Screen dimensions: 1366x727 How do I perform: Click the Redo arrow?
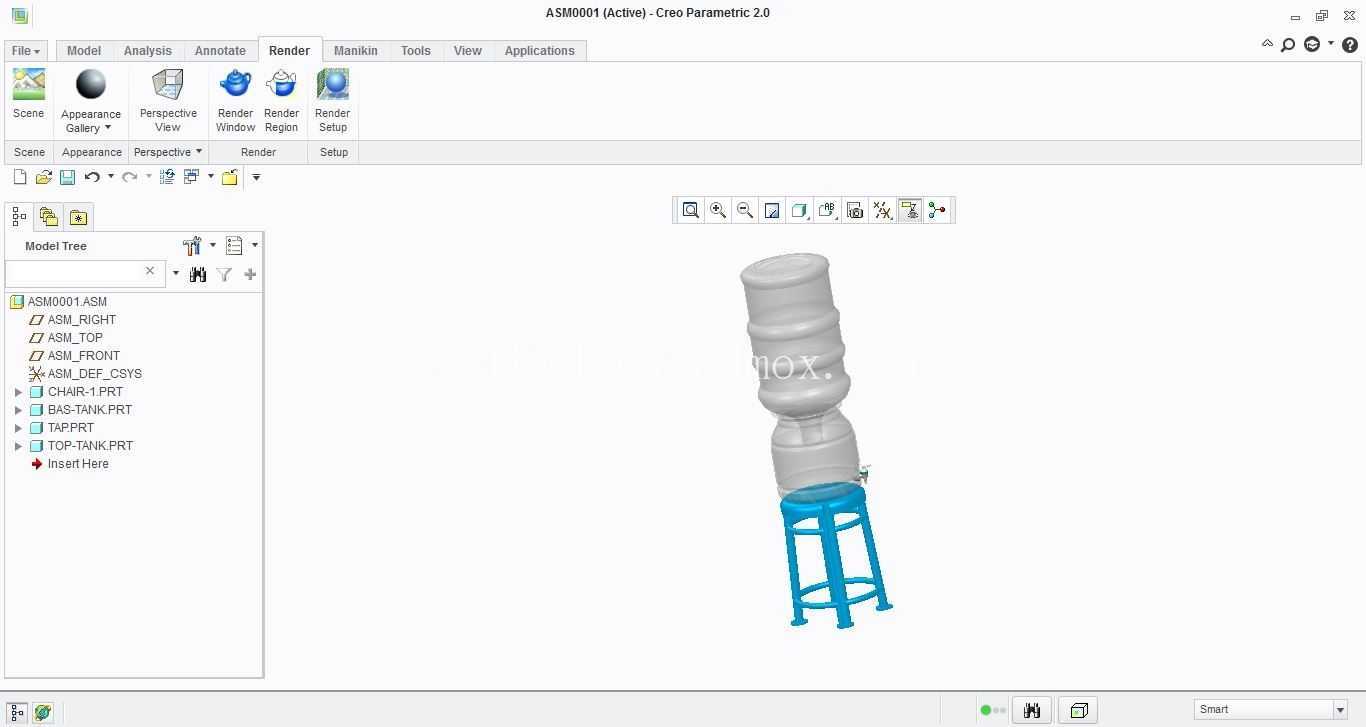coord(130,177)
